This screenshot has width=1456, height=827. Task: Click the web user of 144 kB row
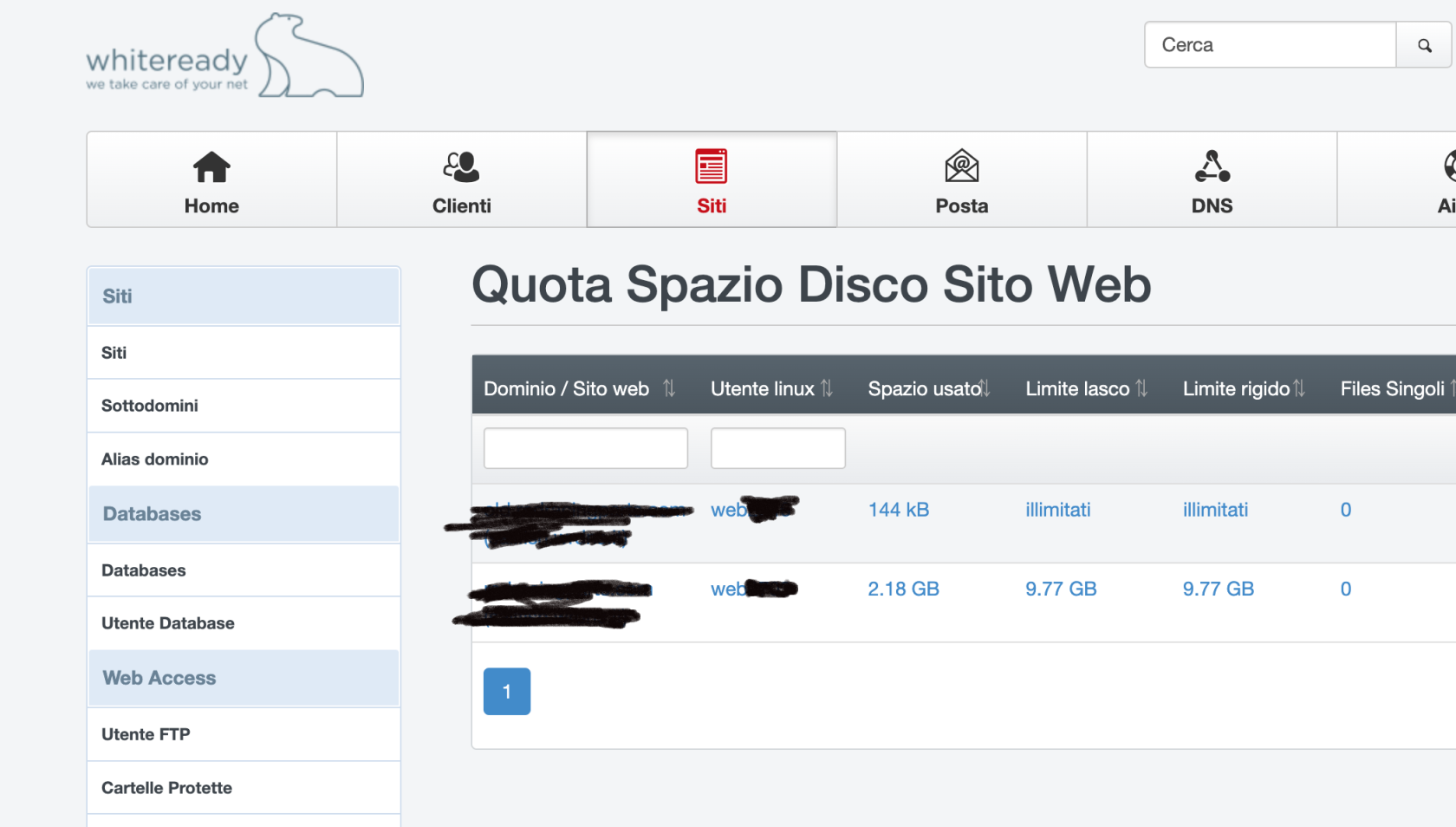[754, 510]
